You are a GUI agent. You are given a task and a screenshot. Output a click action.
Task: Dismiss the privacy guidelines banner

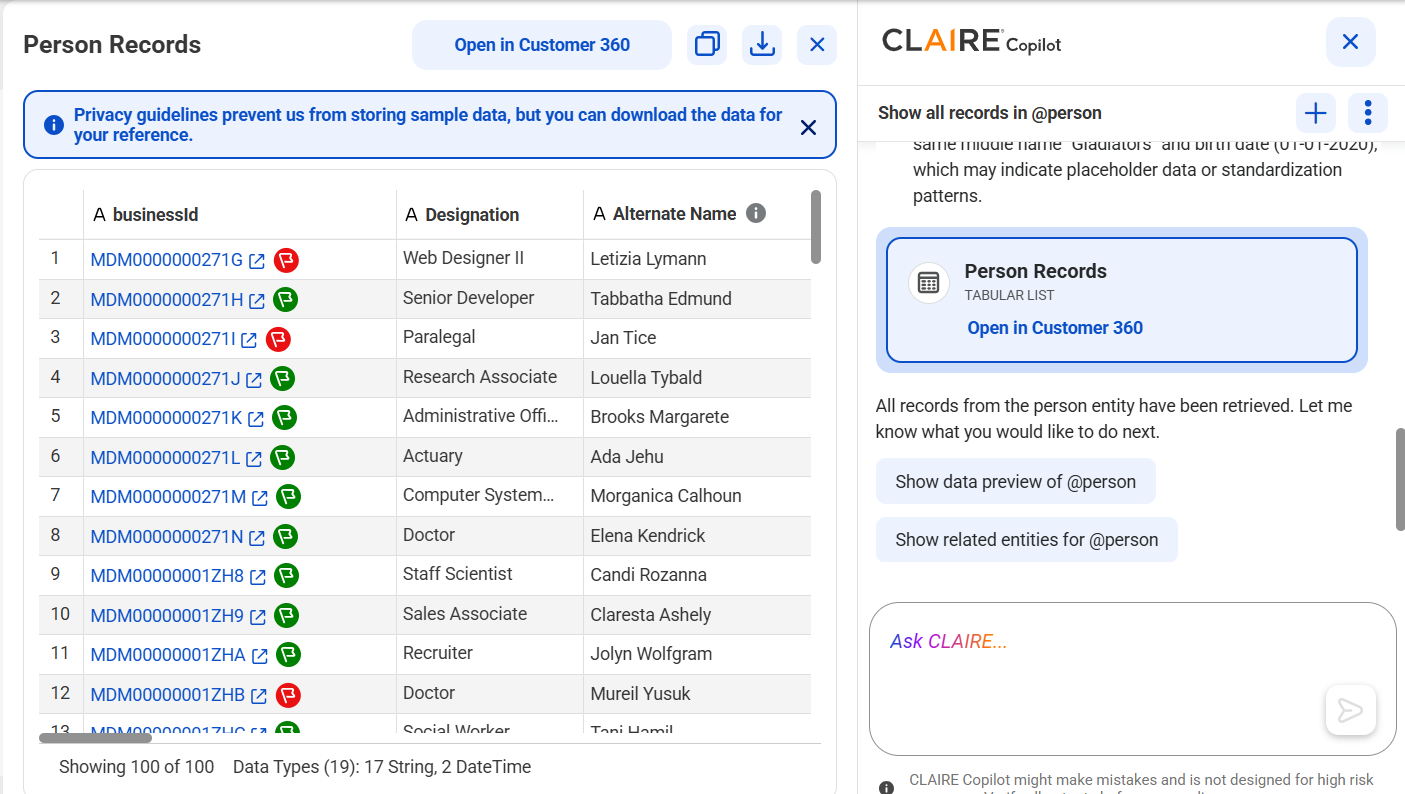click(x=808, y=127)
